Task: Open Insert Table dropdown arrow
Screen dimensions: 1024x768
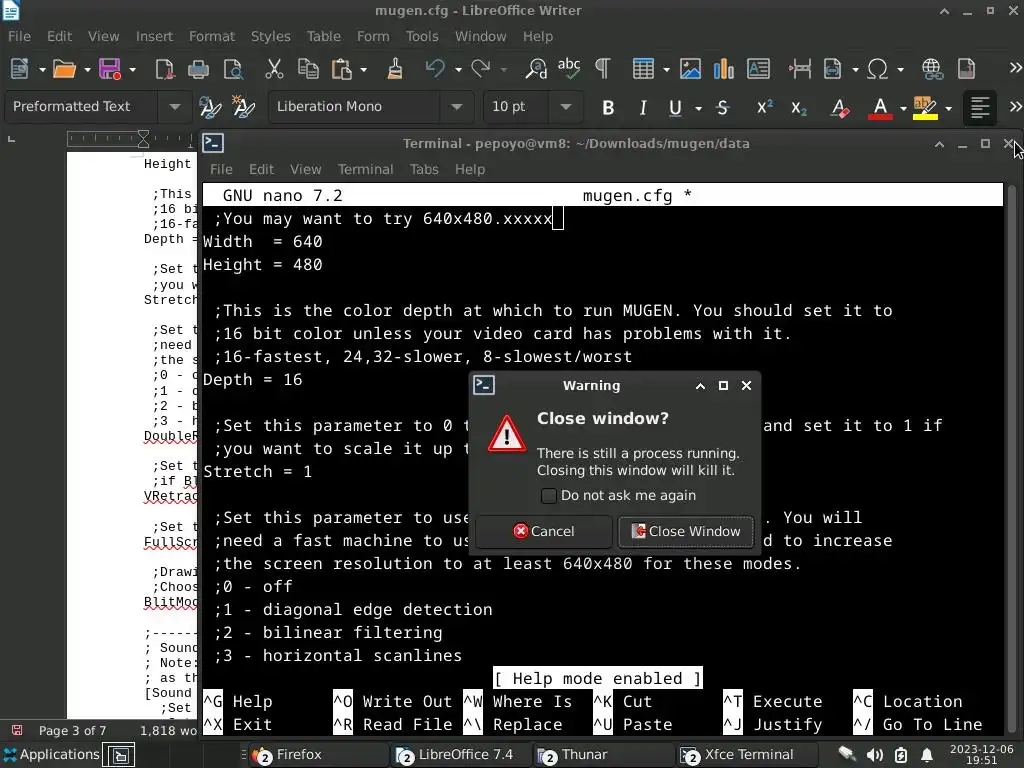Action: pos(666,69)
